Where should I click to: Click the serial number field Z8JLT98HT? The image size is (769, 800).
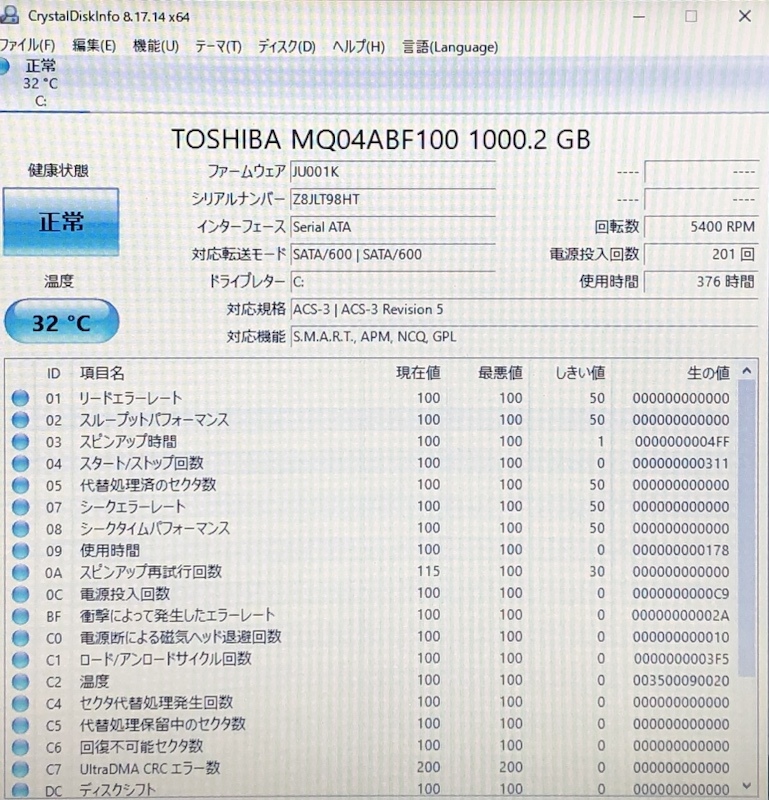click(x=393, y=199)
